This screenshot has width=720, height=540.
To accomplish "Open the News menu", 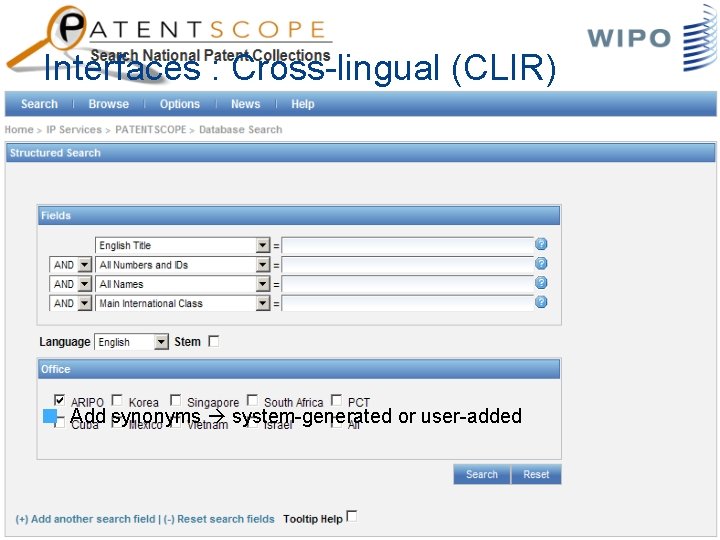I will coord(246,104).
